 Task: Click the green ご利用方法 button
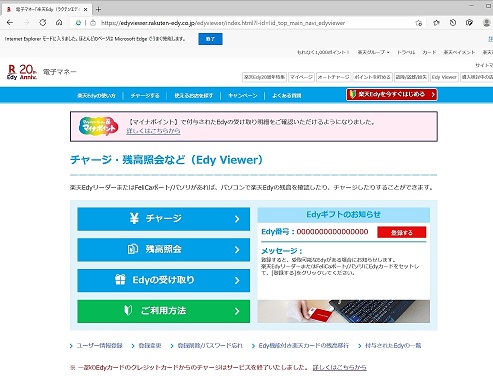click(163, 311)
